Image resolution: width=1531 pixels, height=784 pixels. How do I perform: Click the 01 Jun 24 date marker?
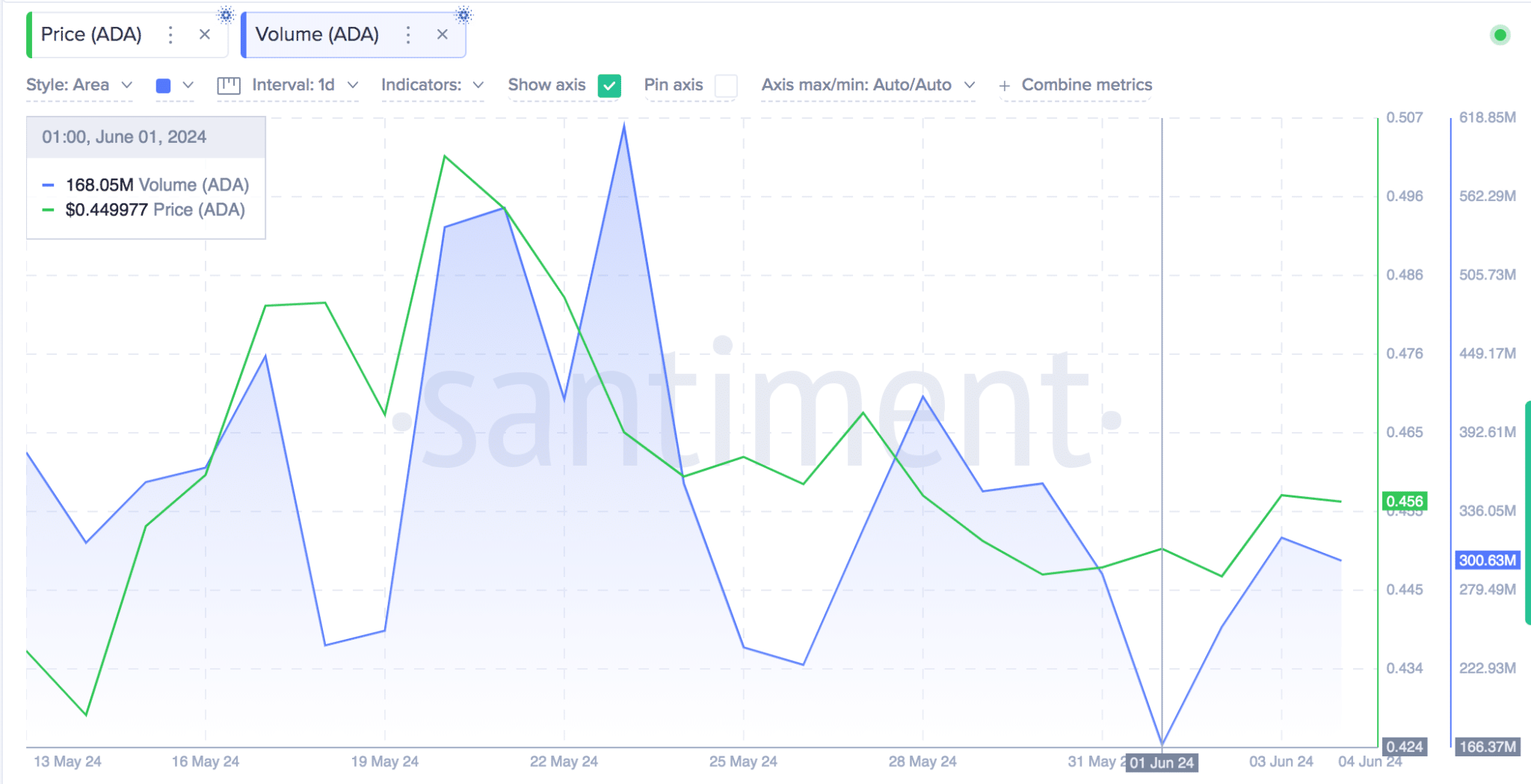[1162, 763]
